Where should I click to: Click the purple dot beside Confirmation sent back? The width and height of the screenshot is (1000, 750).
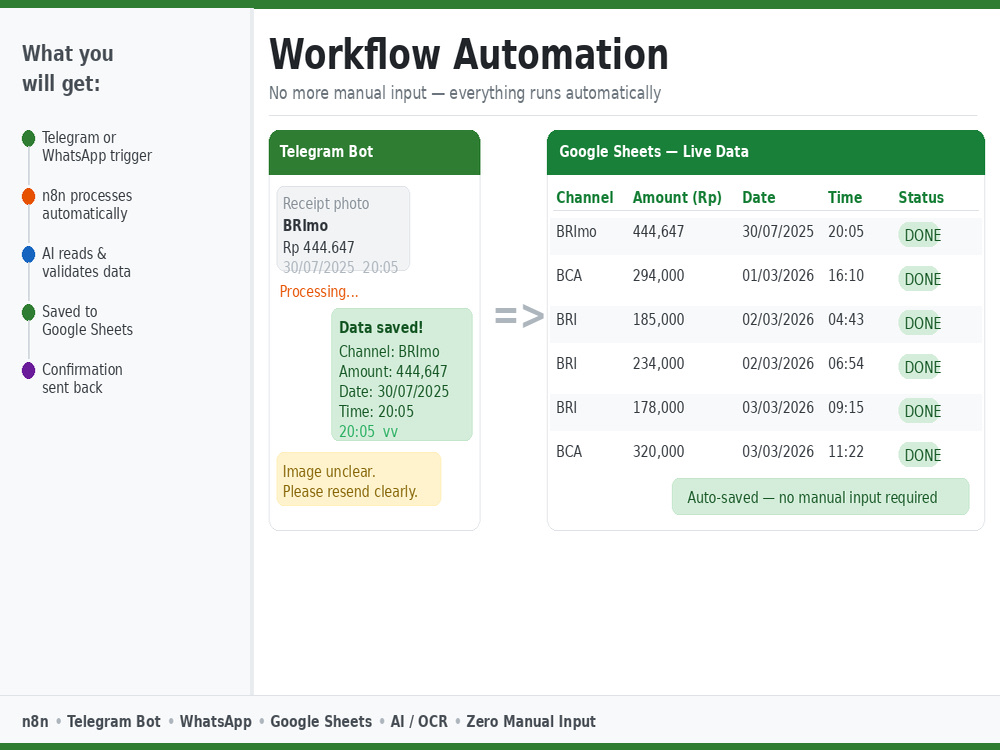pyautogui.click(x=28, y=371)
